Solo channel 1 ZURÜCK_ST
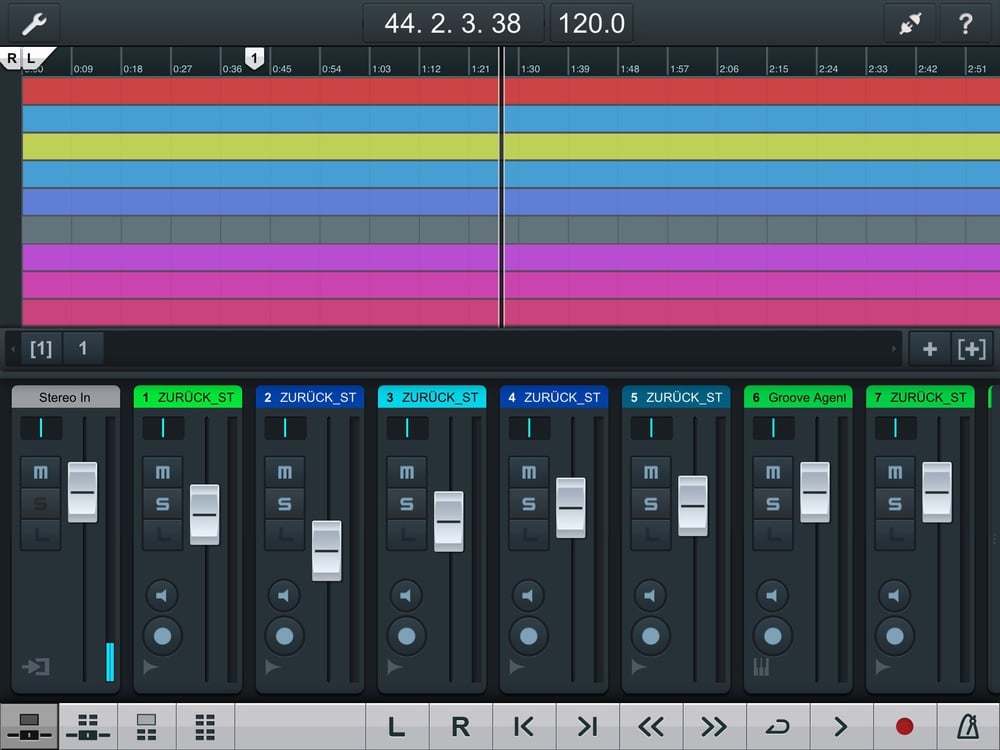The width and height of the screenshot is (1000, 750). [x=163, y=504]
